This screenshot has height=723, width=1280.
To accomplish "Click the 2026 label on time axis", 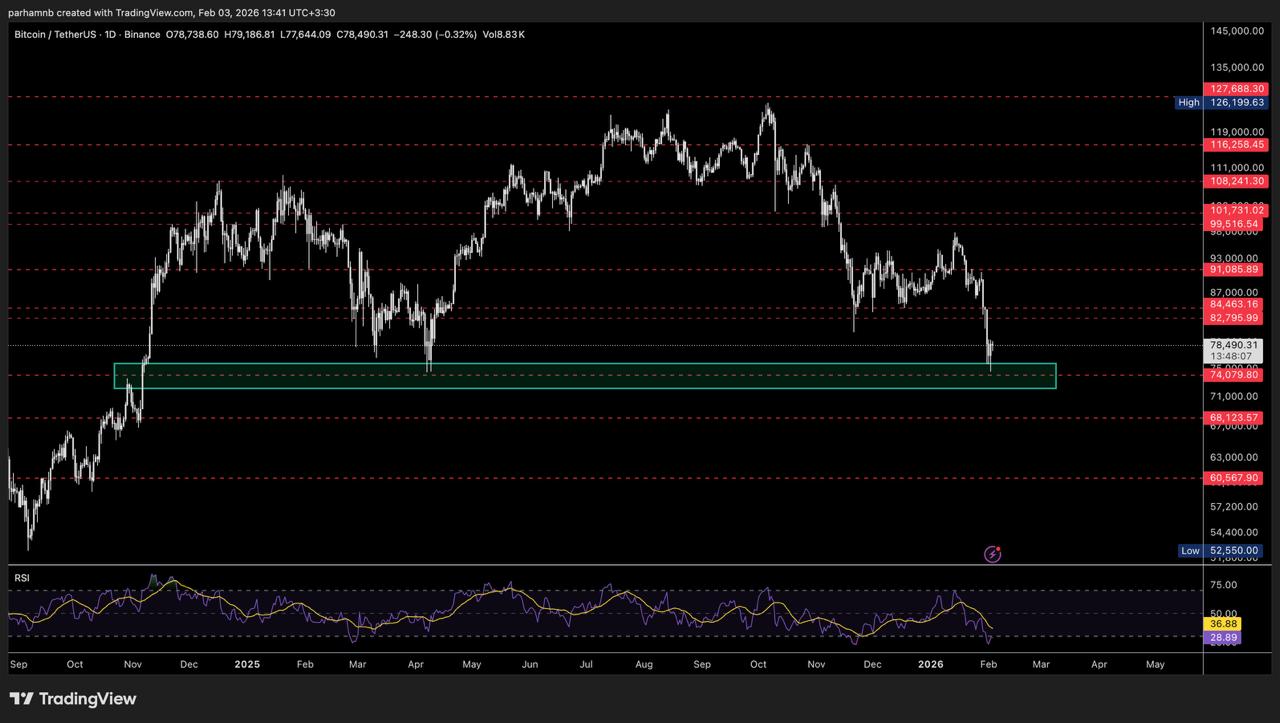I will pos(931,663).
